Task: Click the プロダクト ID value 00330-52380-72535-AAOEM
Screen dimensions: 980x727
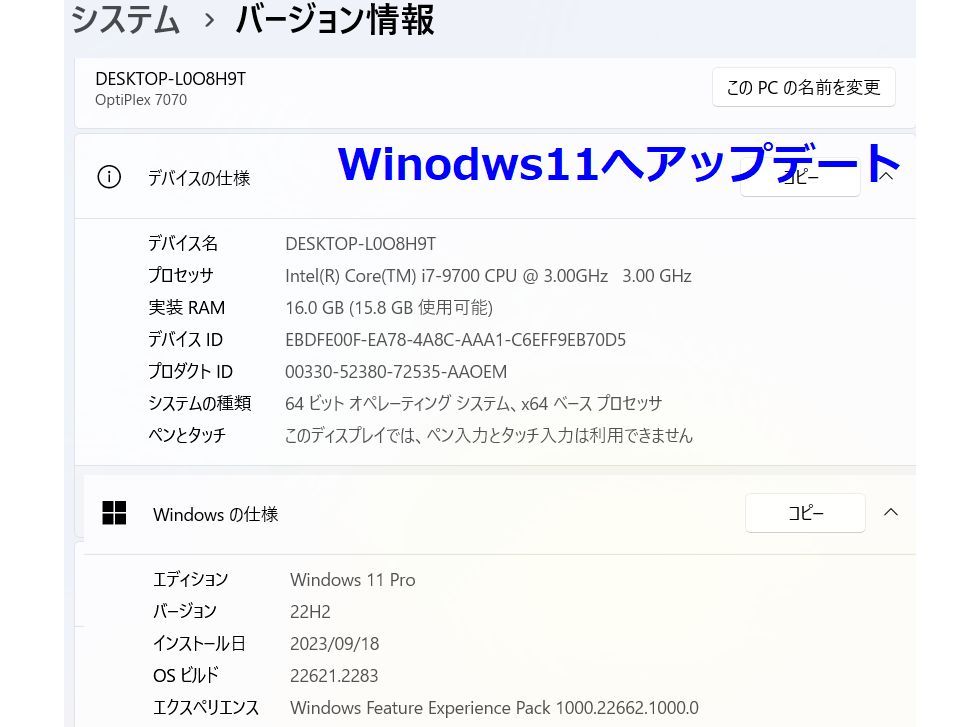Action: 396,372
